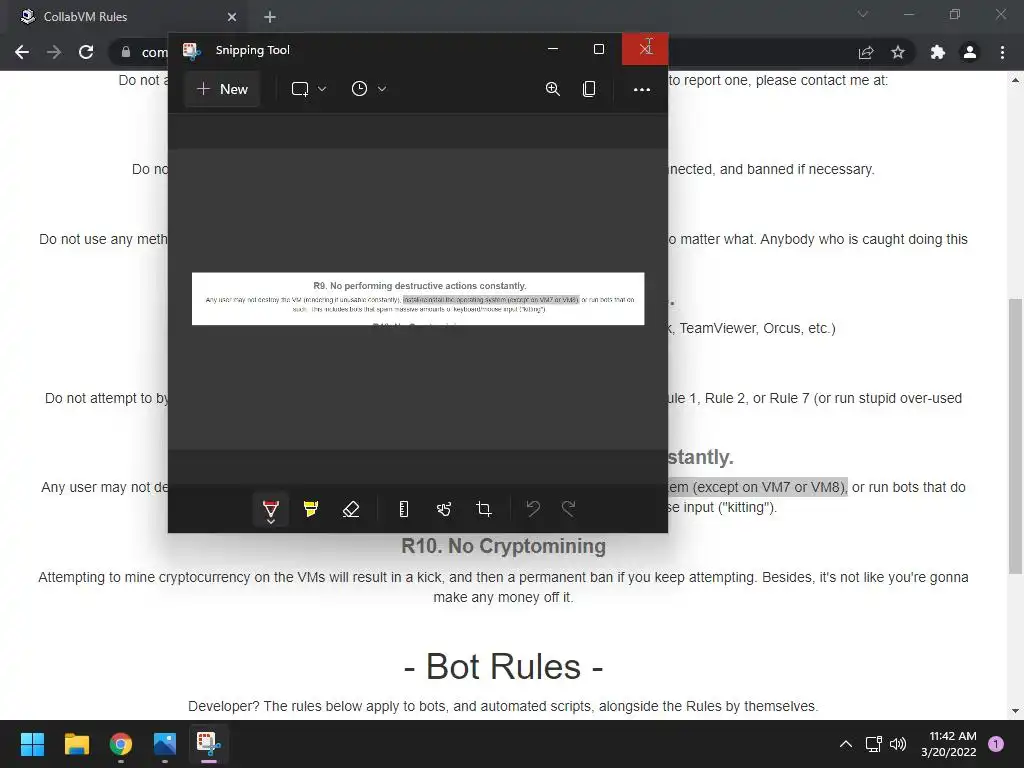Image resolution: width=1024 pixels, height=768 pixels.
Task: Click New snip button in Snipping Tool
Action: click(223, 89)
